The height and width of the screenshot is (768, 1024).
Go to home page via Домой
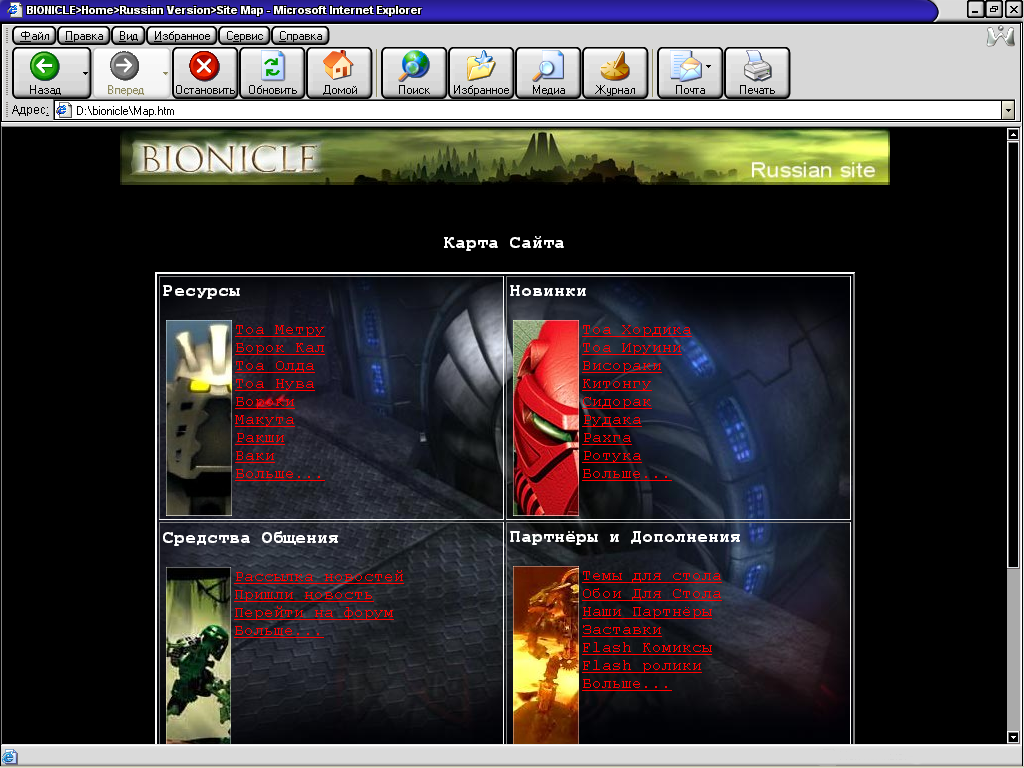(x=340, y=73)
